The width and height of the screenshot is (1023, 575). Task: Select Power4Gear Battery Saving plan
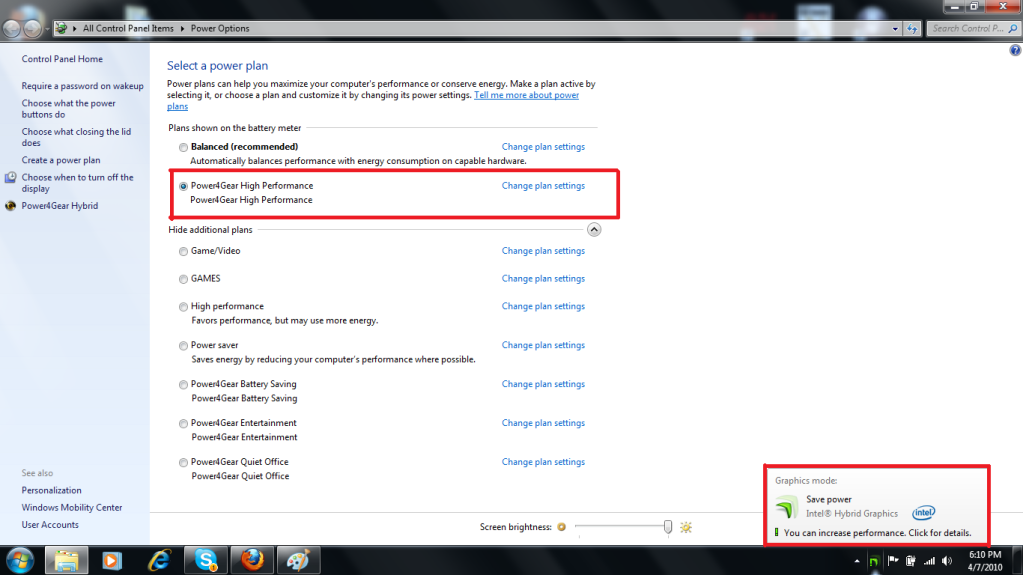click(183, 384)
